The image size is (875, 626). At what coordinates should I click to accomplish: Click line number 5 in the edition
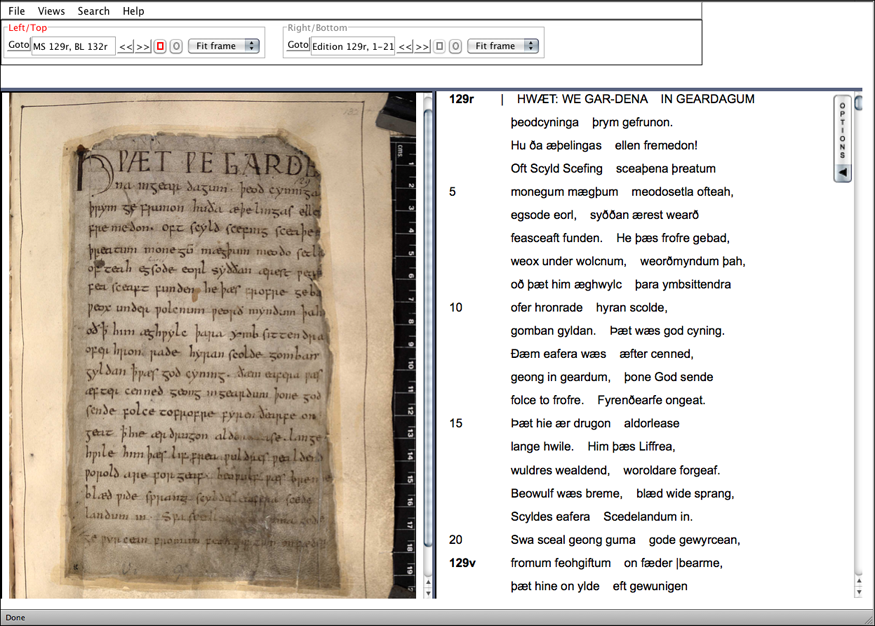[x=453, y=192]
